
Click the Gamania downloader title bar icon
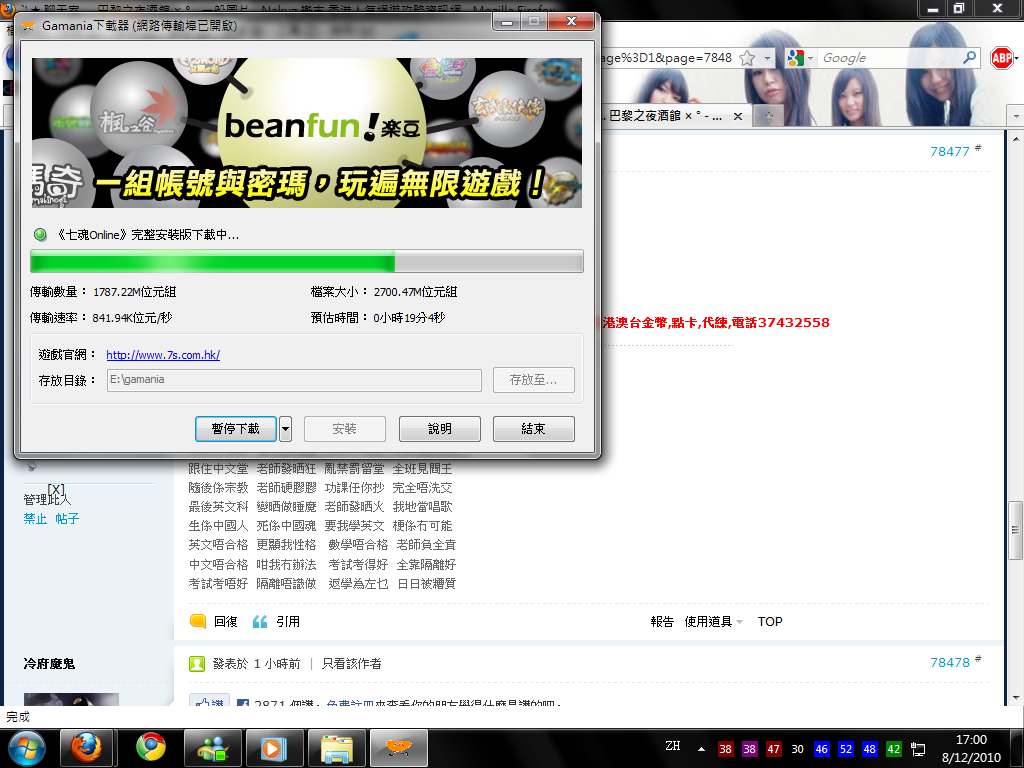tap(28, 25)
